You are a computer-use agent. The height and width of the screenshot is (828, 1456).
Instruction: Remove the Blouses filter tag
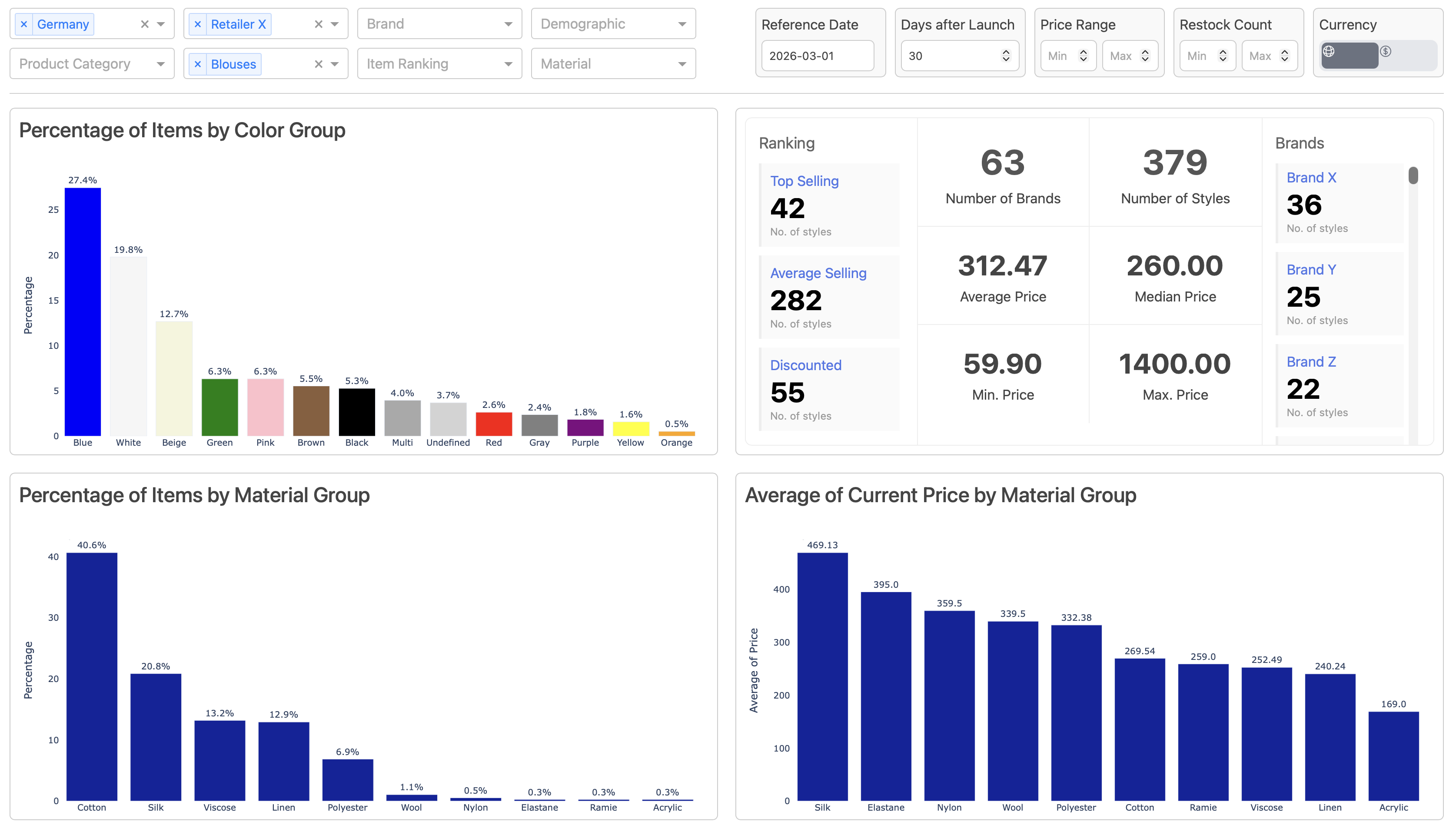197,64
